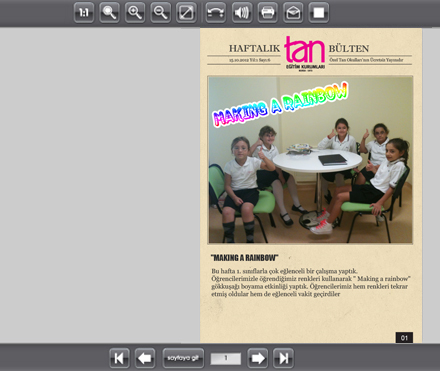This screenshot has width=440, height=371.
Task: Jump to the first page
Action: tap(119, 358)
